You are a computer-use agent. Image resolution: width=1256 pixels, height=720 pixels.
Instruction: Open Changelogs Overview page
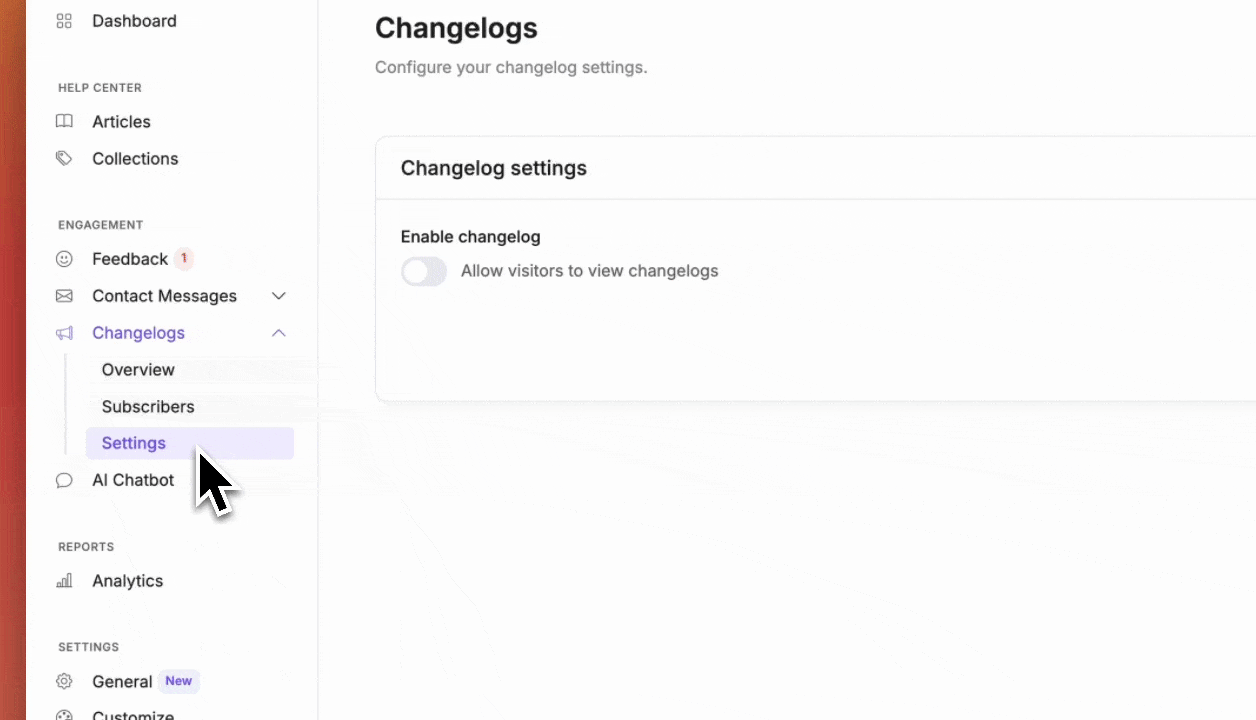click(138, 370)
